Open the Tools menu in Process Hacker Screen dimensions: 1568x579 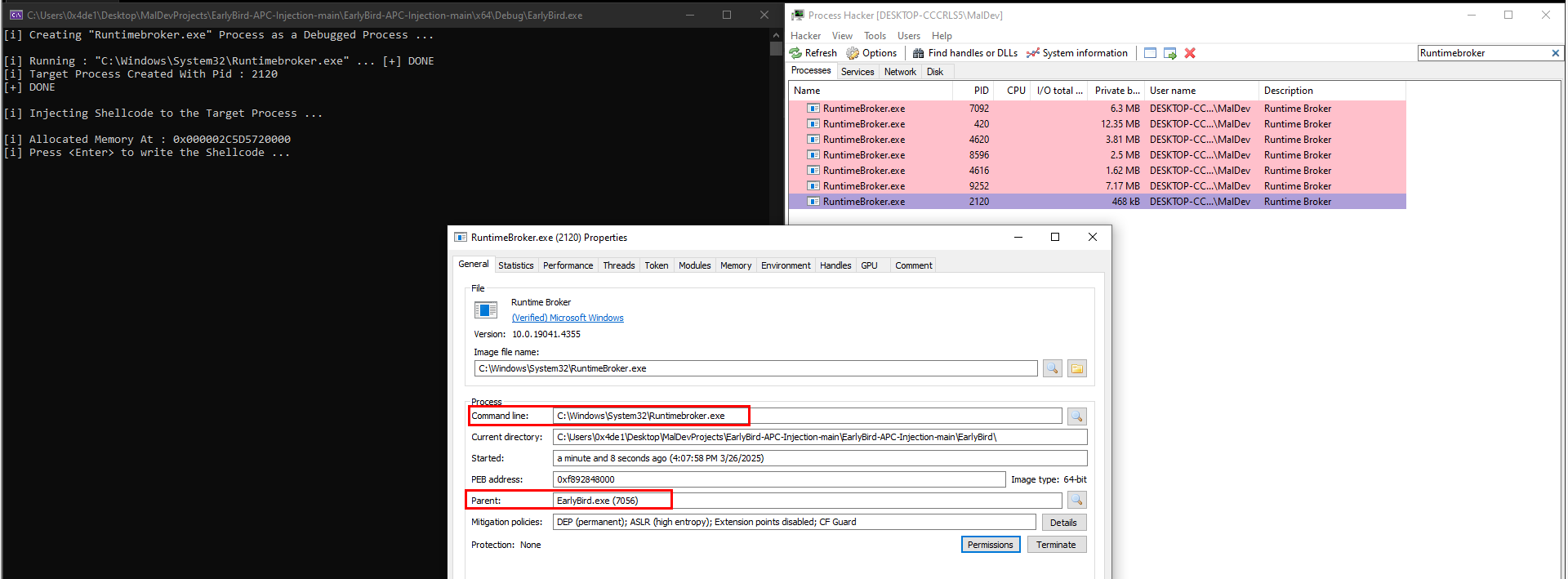tap(875, 36)
